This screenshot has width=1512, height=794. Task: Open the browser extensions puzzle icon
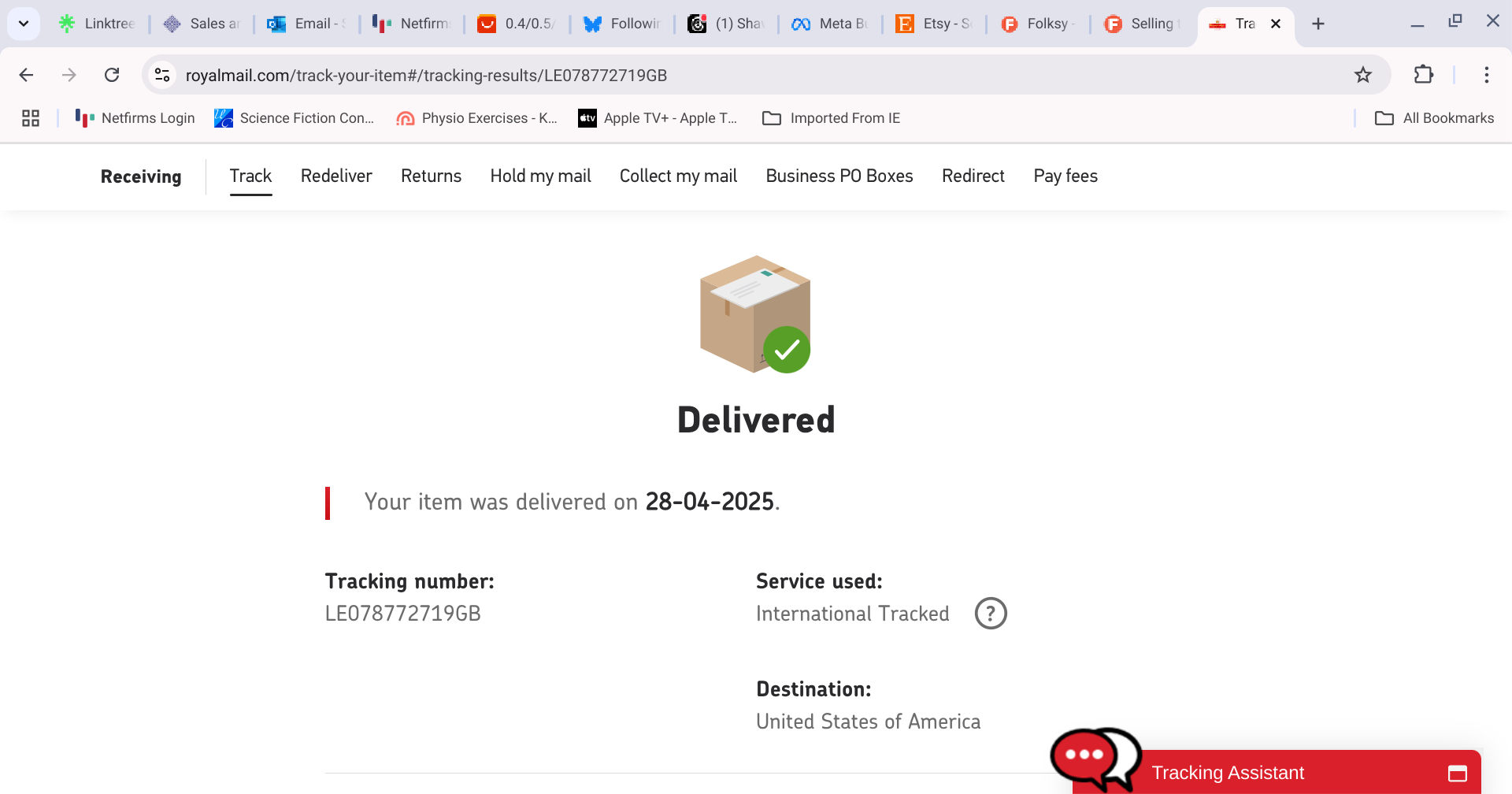1424,75
